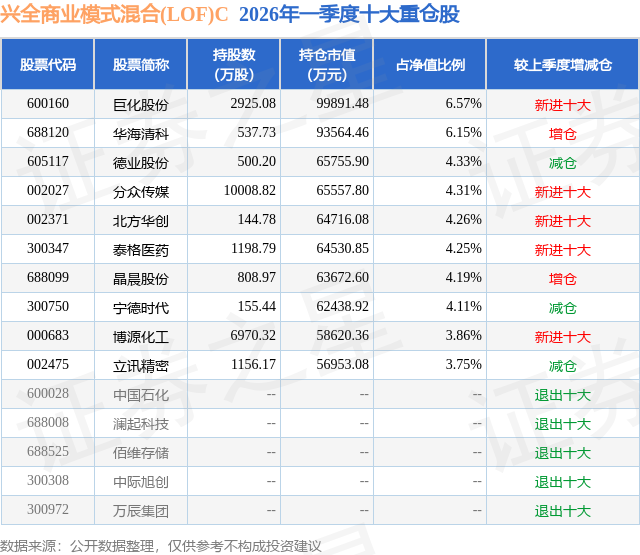The image size is (640, 555).
Task: Click the 6.57% ratio cell
Action: pos(464,104)
